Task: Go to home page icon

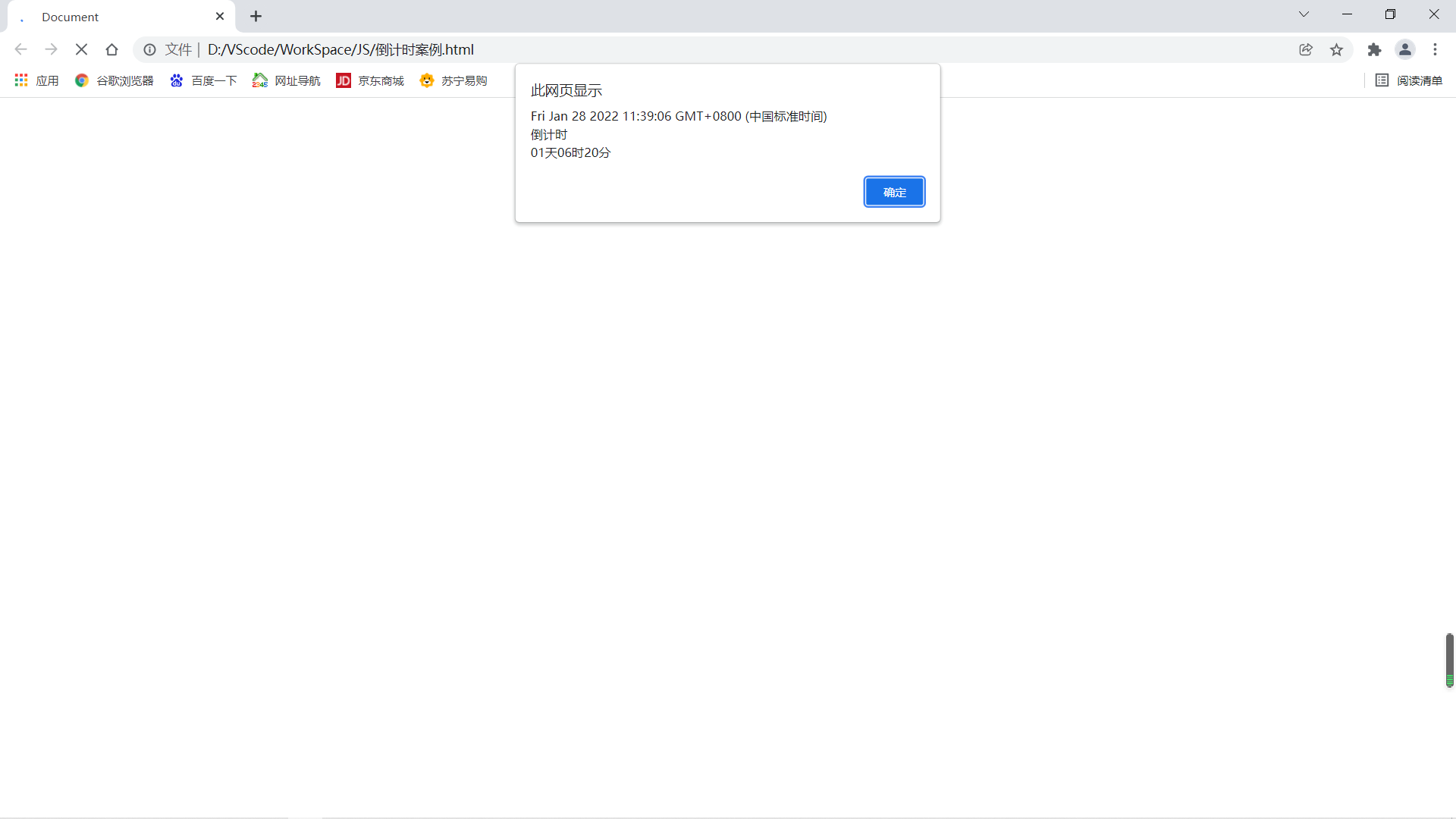Action: tap(112, 49)
